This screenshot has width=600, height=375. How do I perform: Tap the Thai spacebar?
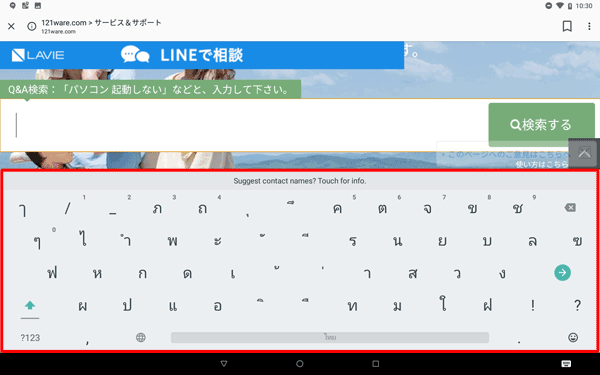click(x=330, y=337)
